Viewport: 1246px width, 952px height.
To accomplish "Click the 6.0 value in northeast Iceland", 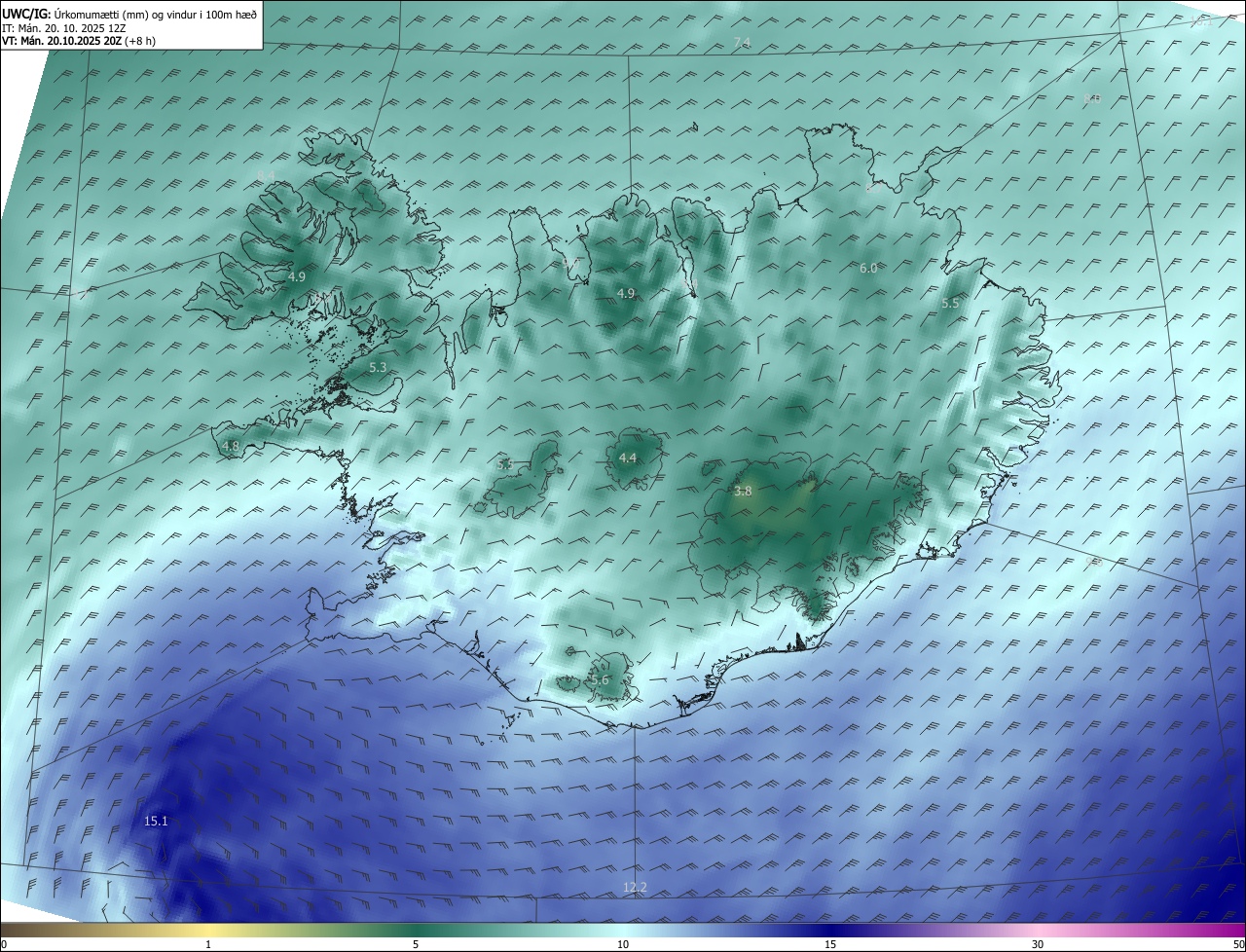I will coord(868,268).
